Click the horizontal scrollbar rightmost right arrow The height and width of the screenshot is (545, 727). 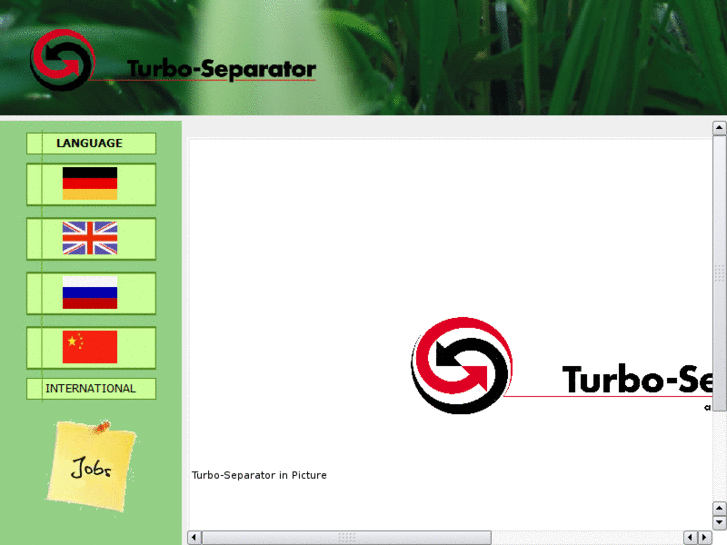pos(705,538)
